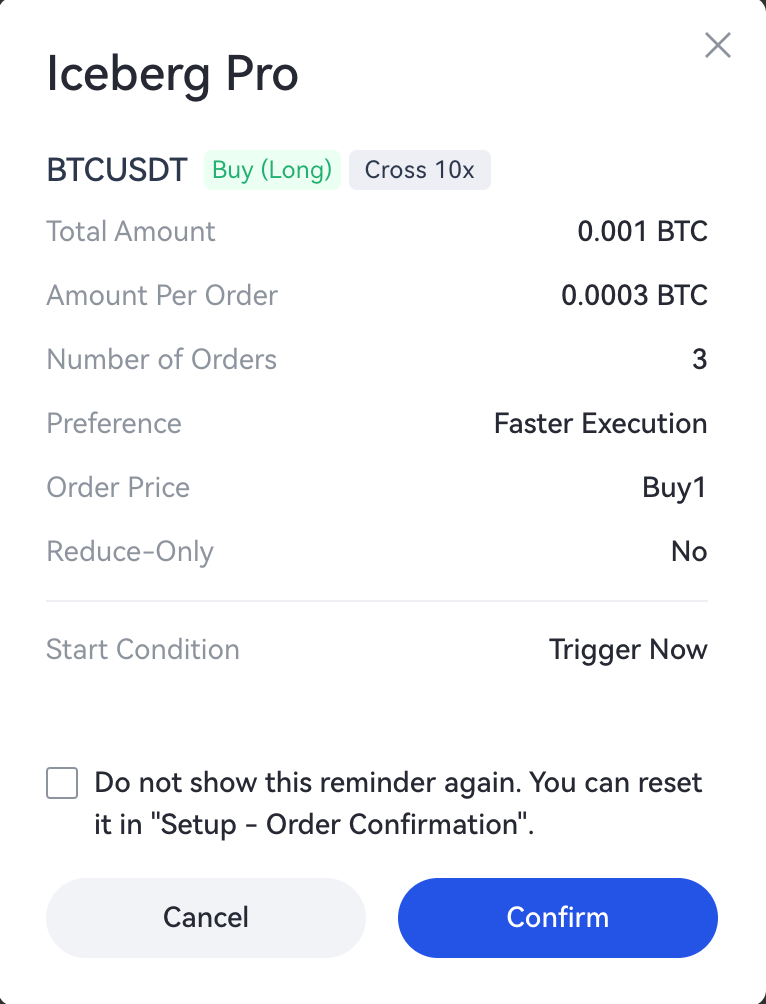Click the 0.0003 BTC per-order value

(634, 295)
